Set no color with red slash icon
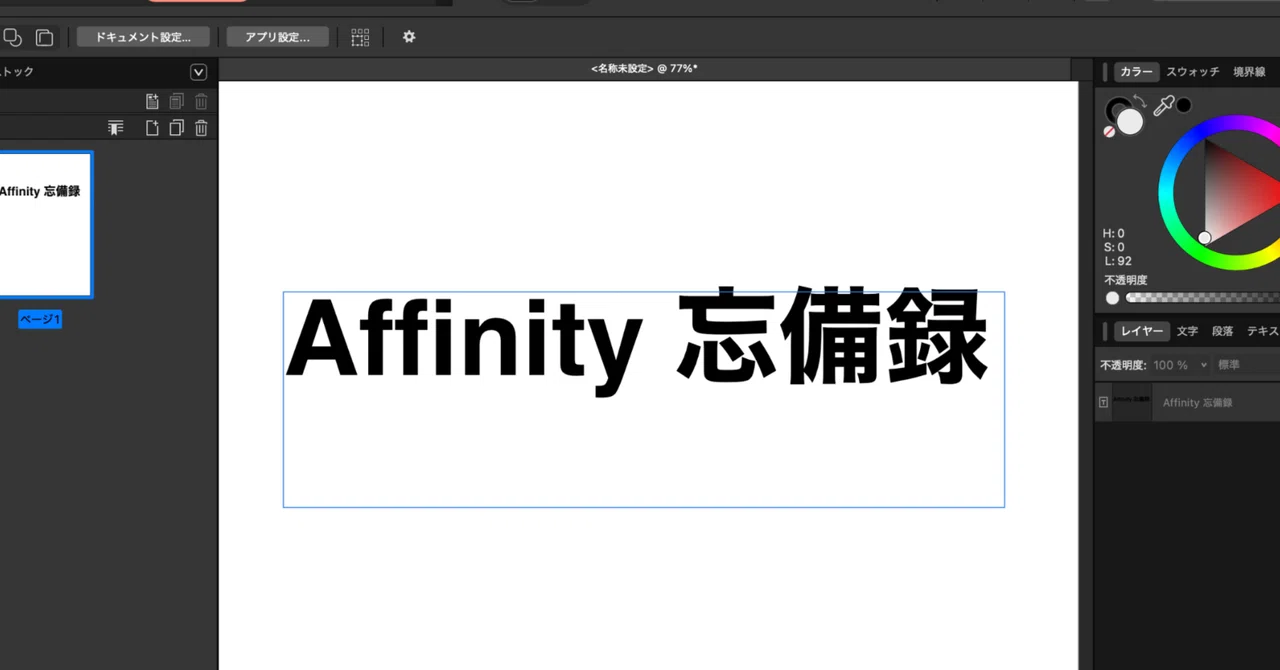1280x670 pixels. [x=1109, y=131]
